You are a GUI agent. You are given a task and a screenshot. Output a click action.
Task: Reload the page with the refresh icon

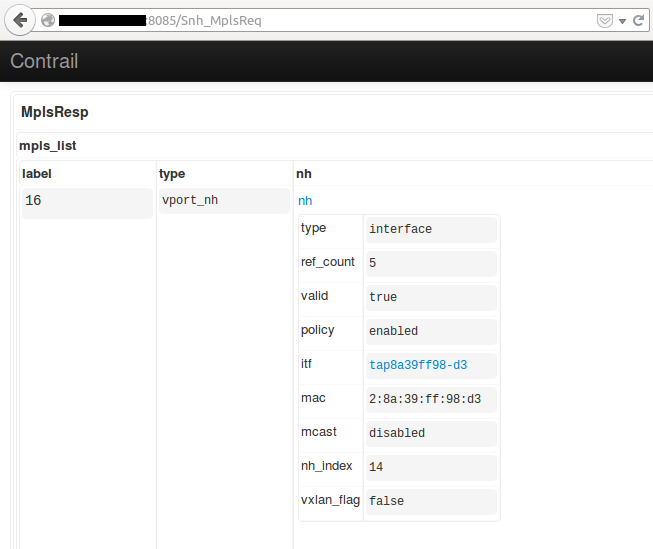coord(638,20)
